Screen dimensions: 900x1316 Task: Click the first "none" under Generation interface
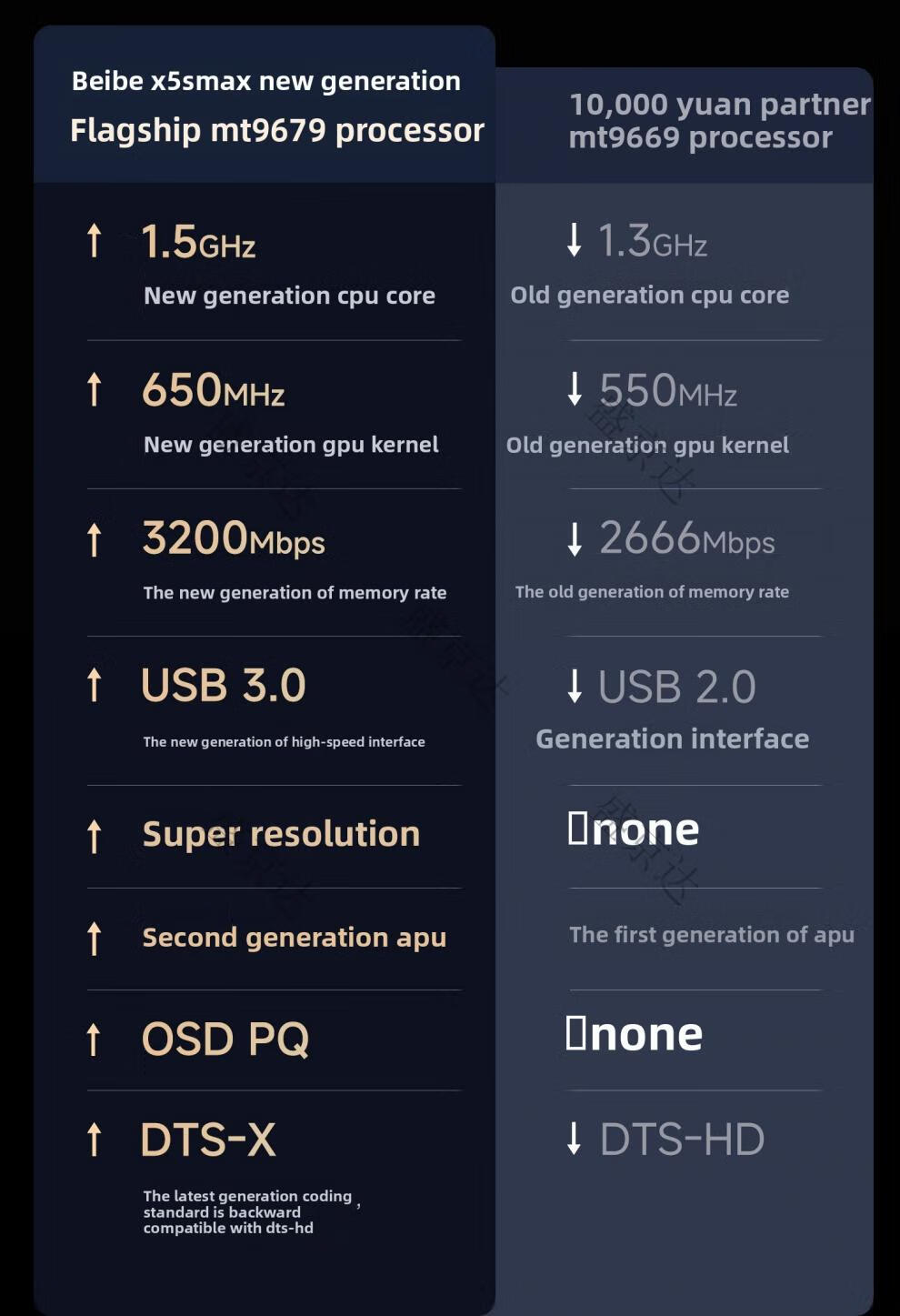[635, 829]
